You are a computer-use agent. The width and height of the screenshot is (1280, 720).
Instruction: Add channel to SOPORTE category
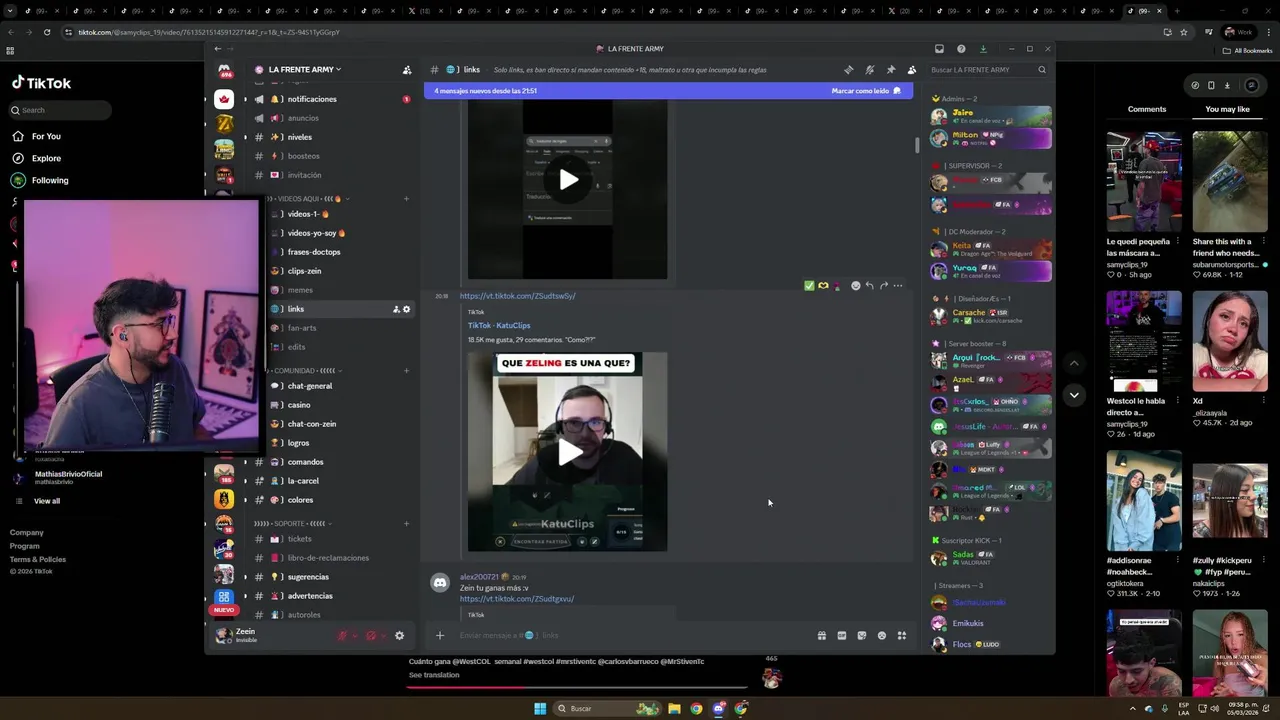point(406,523)
